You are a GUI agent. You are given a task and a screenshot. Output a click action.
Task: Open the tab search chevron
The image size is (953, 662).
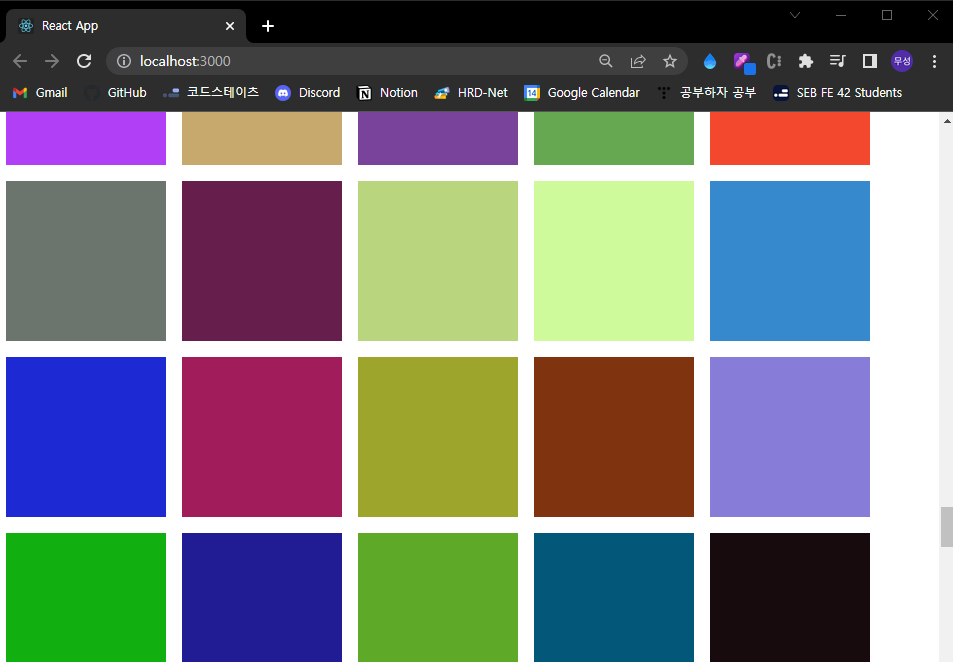click(x=794, y=15)
